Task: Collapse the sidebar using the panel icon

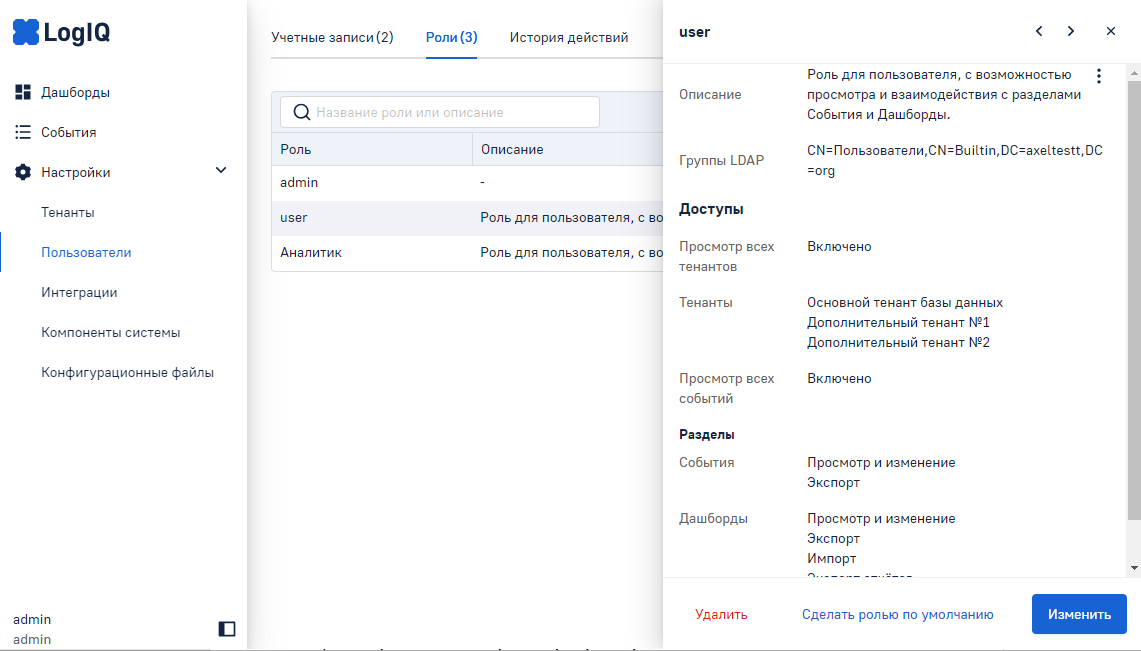Action: (227, 628)
